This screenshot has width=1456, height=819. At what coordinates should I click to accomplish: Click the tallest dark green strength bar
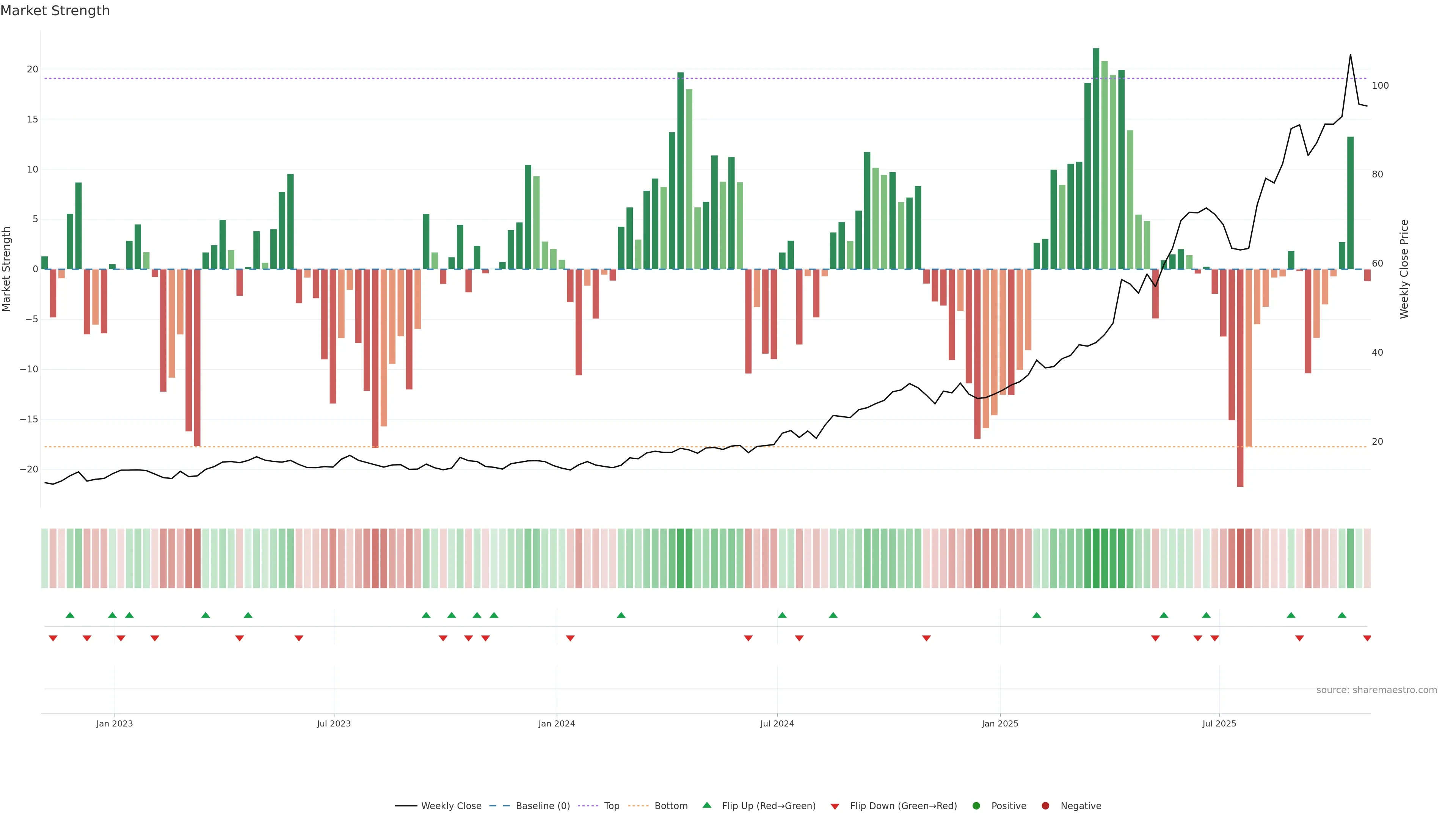point(1096,158)
